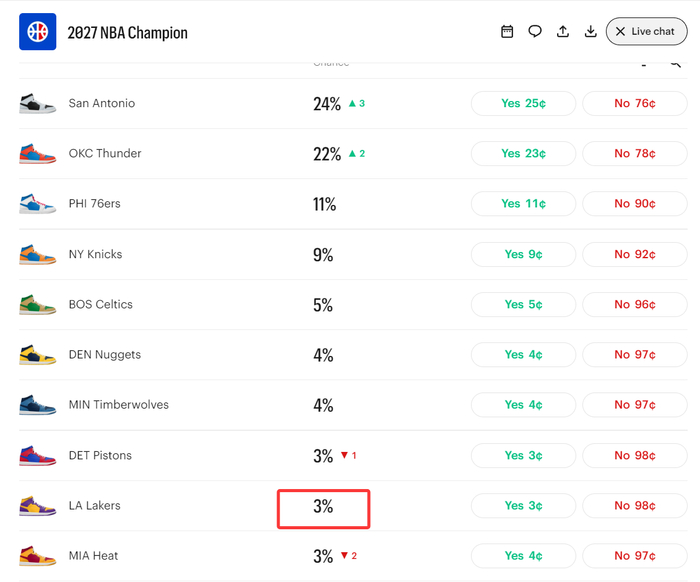The height and width of the screenshot is (582, 700).
Task: Click the NBA basketball logo icon
Action: 38,32
